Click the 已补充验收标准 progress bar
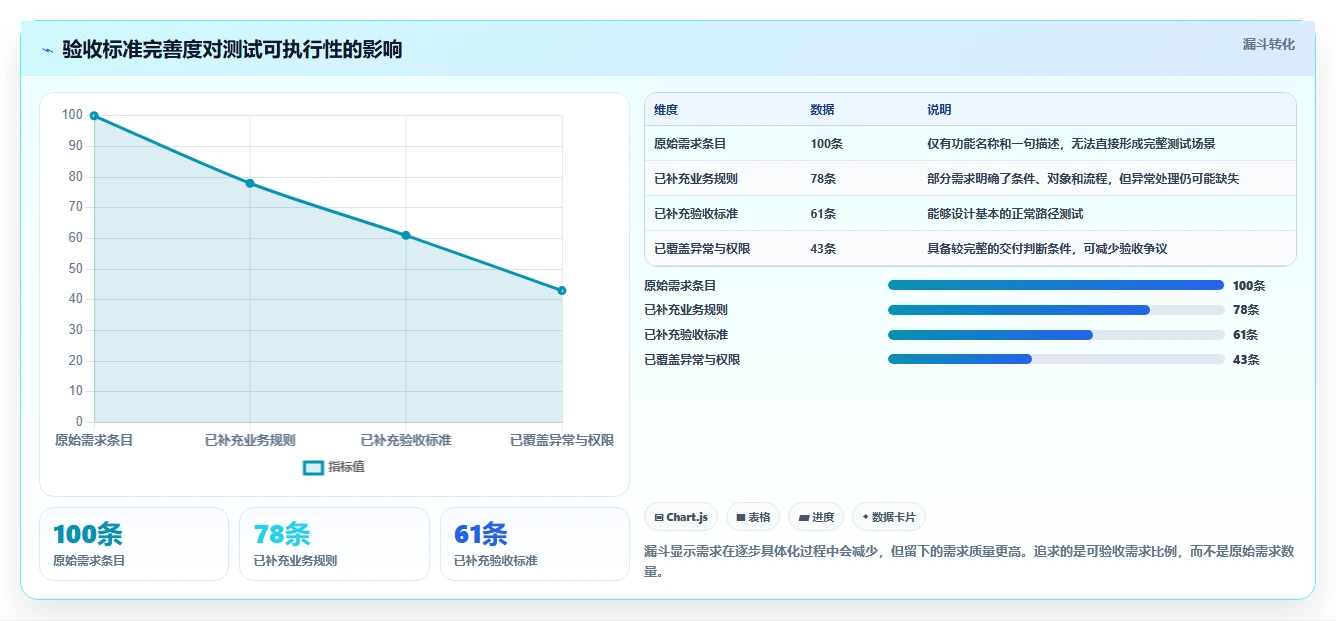The image size is (1336, 621). point(1056,335)
